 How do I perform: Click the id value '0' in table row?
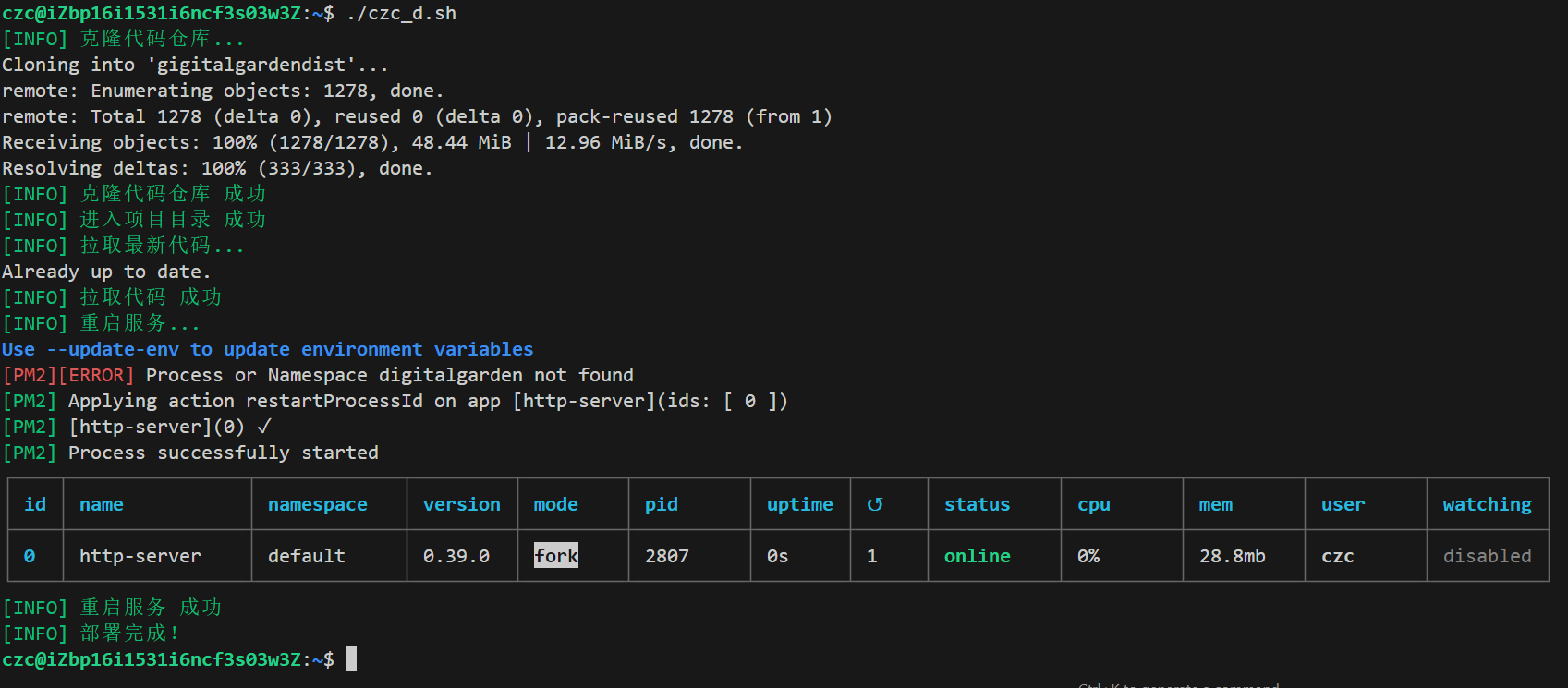tap(30, 556)
